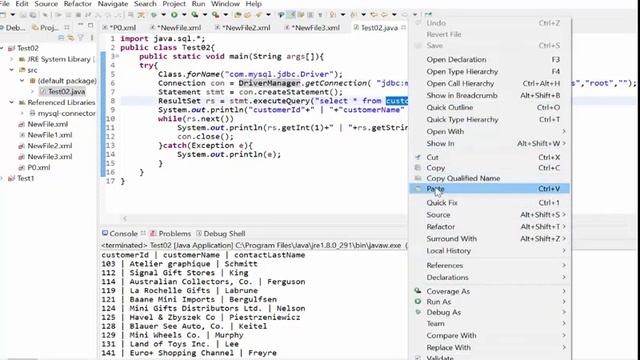Close the Test02.java editor tab
Viewport: 640px width, 360px height.
point(403,27)
